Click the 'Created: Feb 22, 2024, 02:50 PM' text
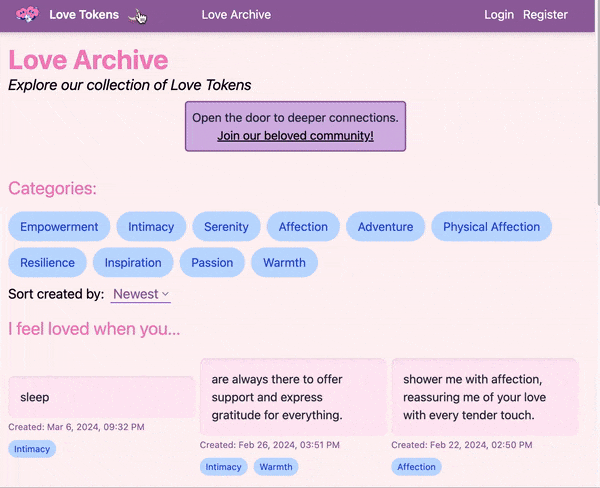 (461, 445)
